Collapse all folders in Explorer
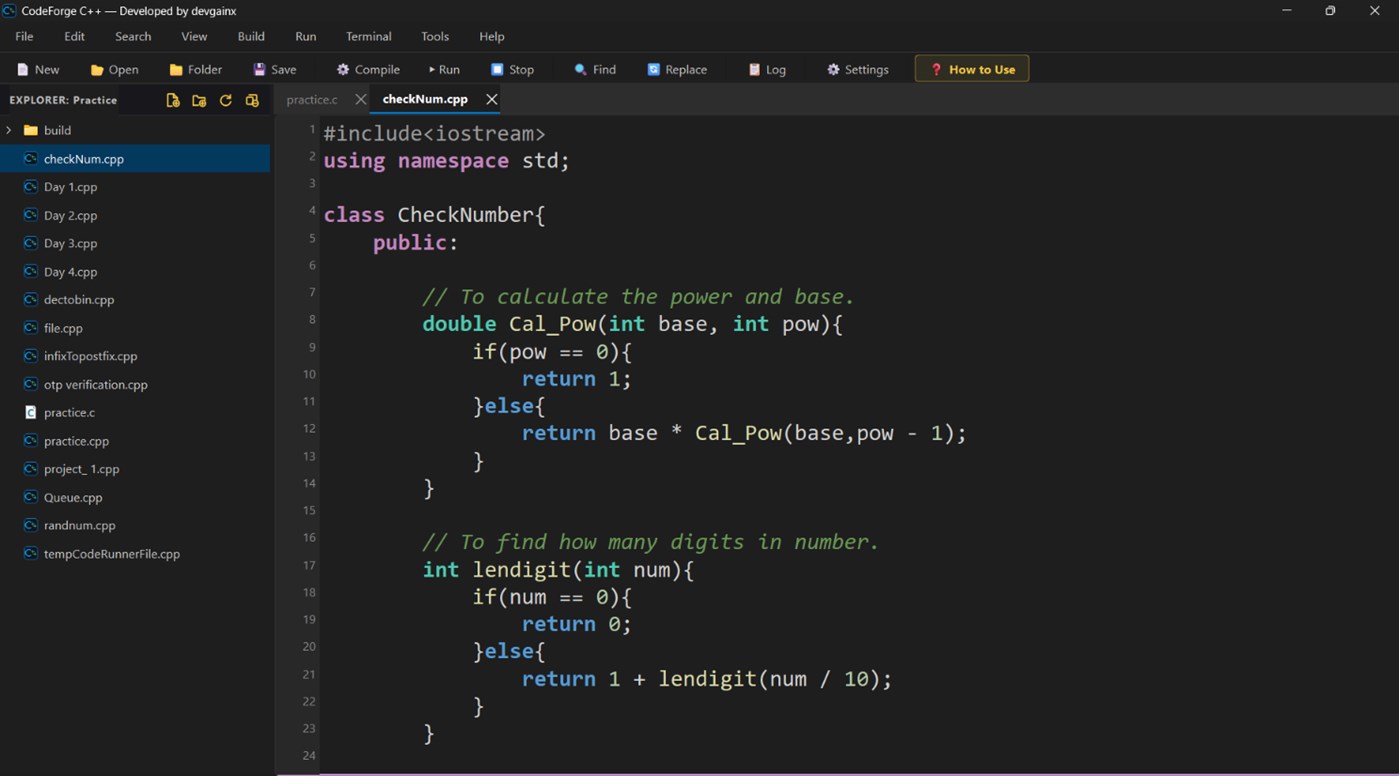 point(252,100)
